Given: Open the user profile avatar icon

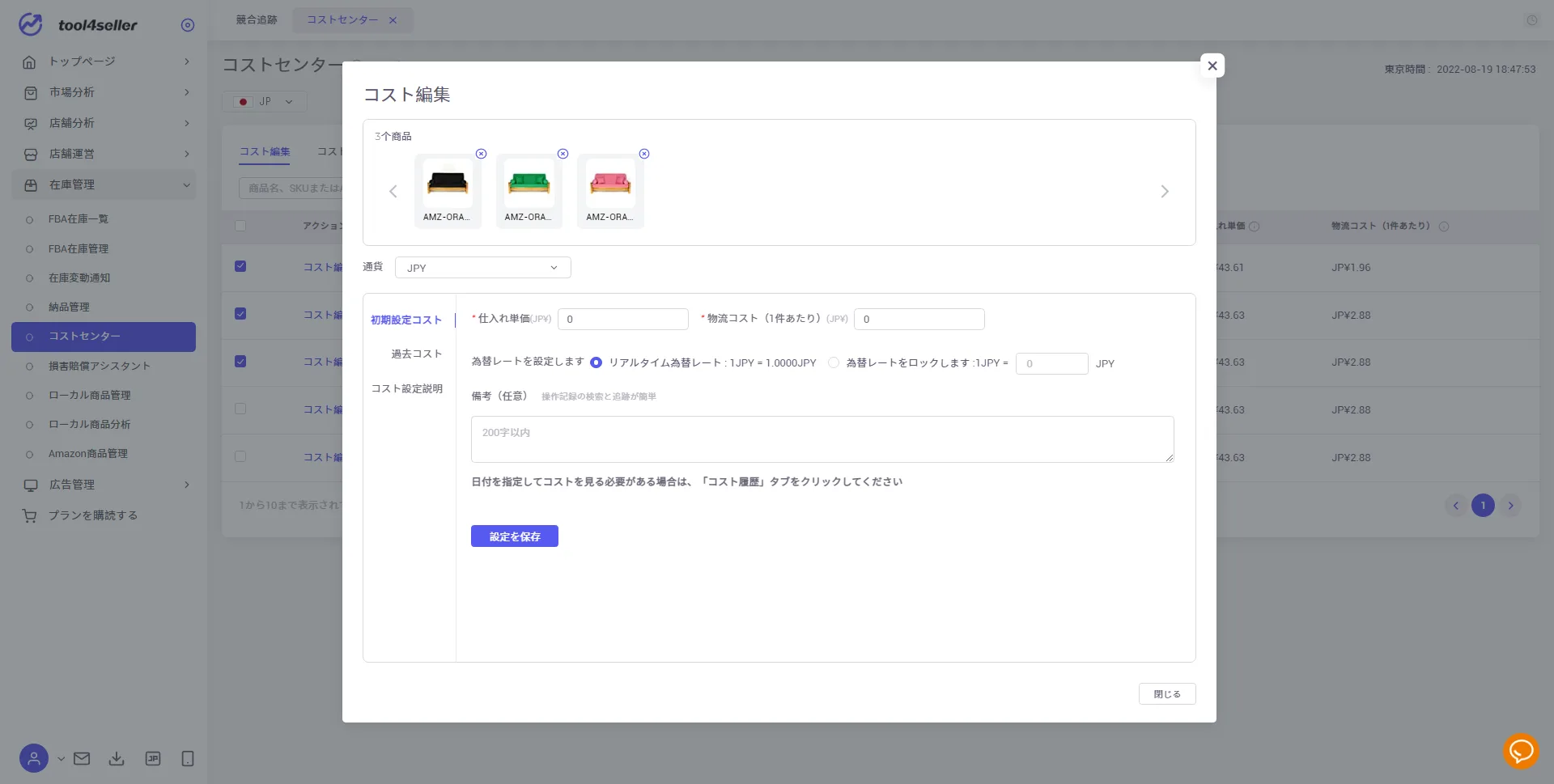Looking at the screenshot, I should (34, 758).
